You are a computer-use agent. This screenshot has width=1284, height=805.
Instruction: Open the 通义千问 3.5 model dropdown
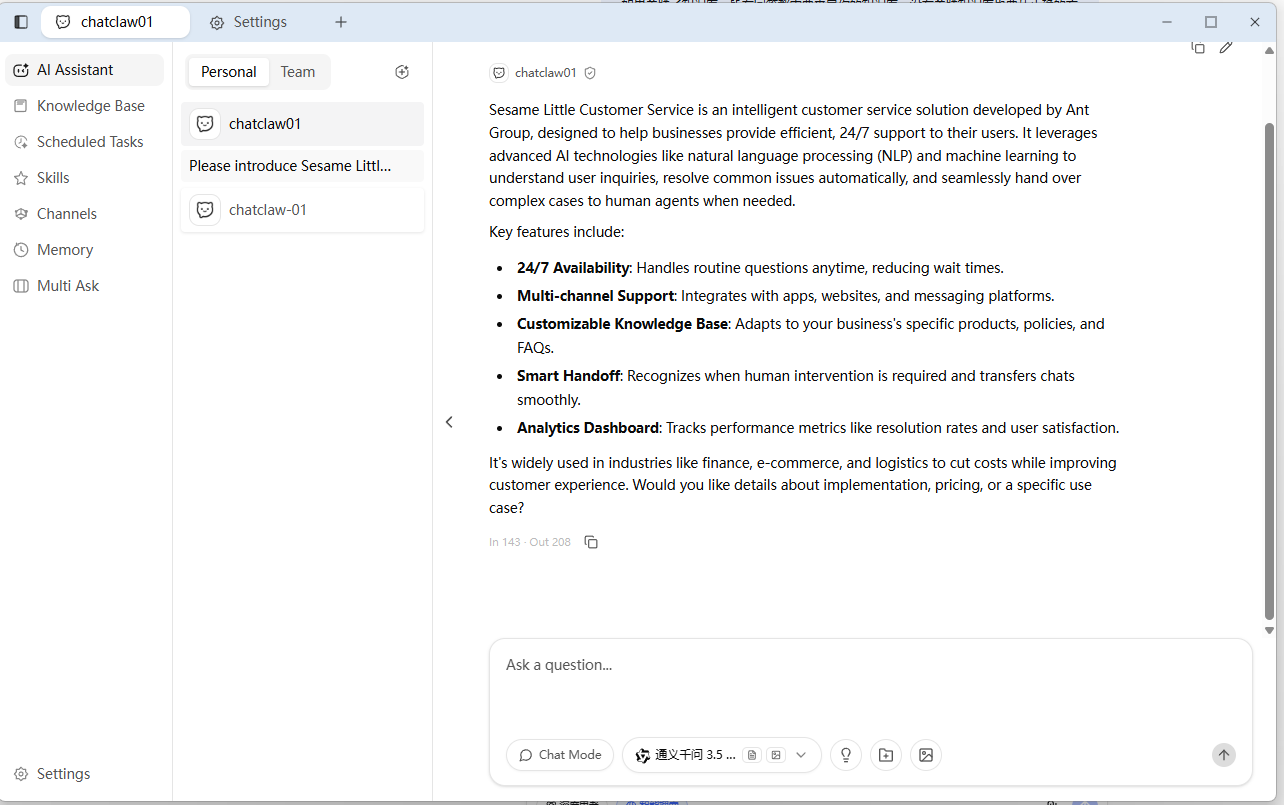(722, 755)
